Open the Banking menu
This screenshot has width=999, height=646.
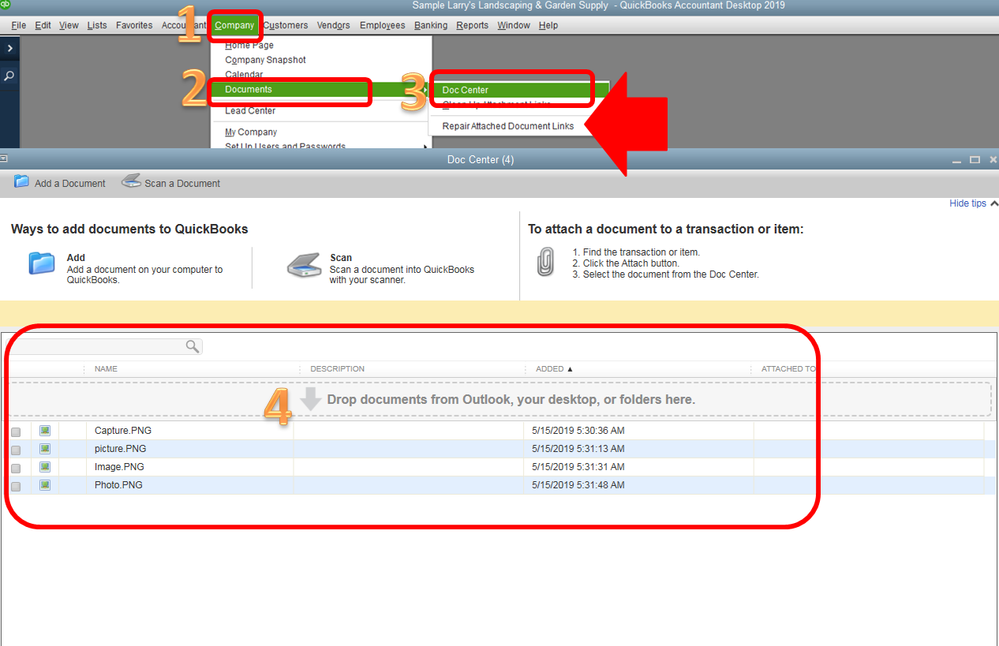(x=431, y=25)
